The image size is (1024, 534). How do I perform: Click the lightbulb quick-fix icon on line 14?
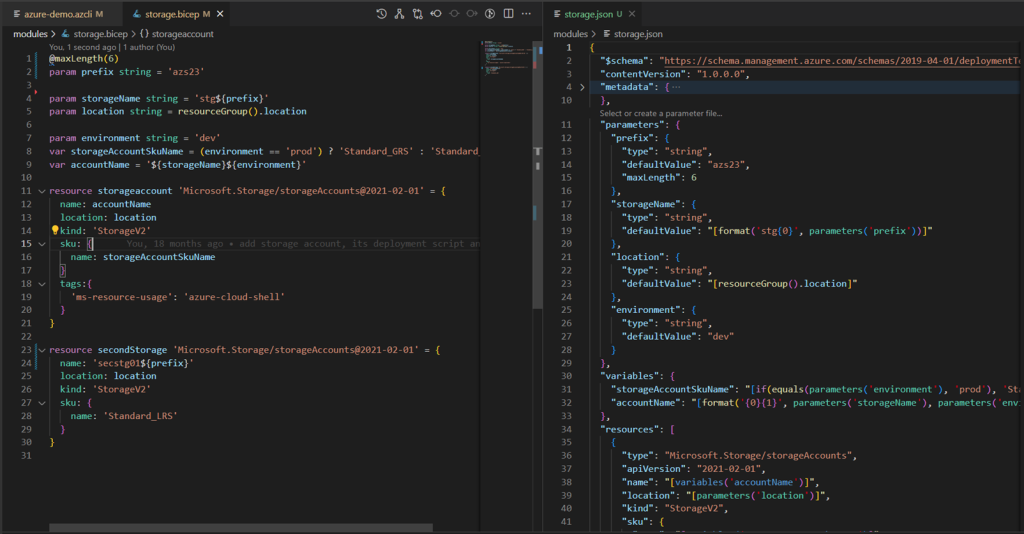tap(56, 230)
